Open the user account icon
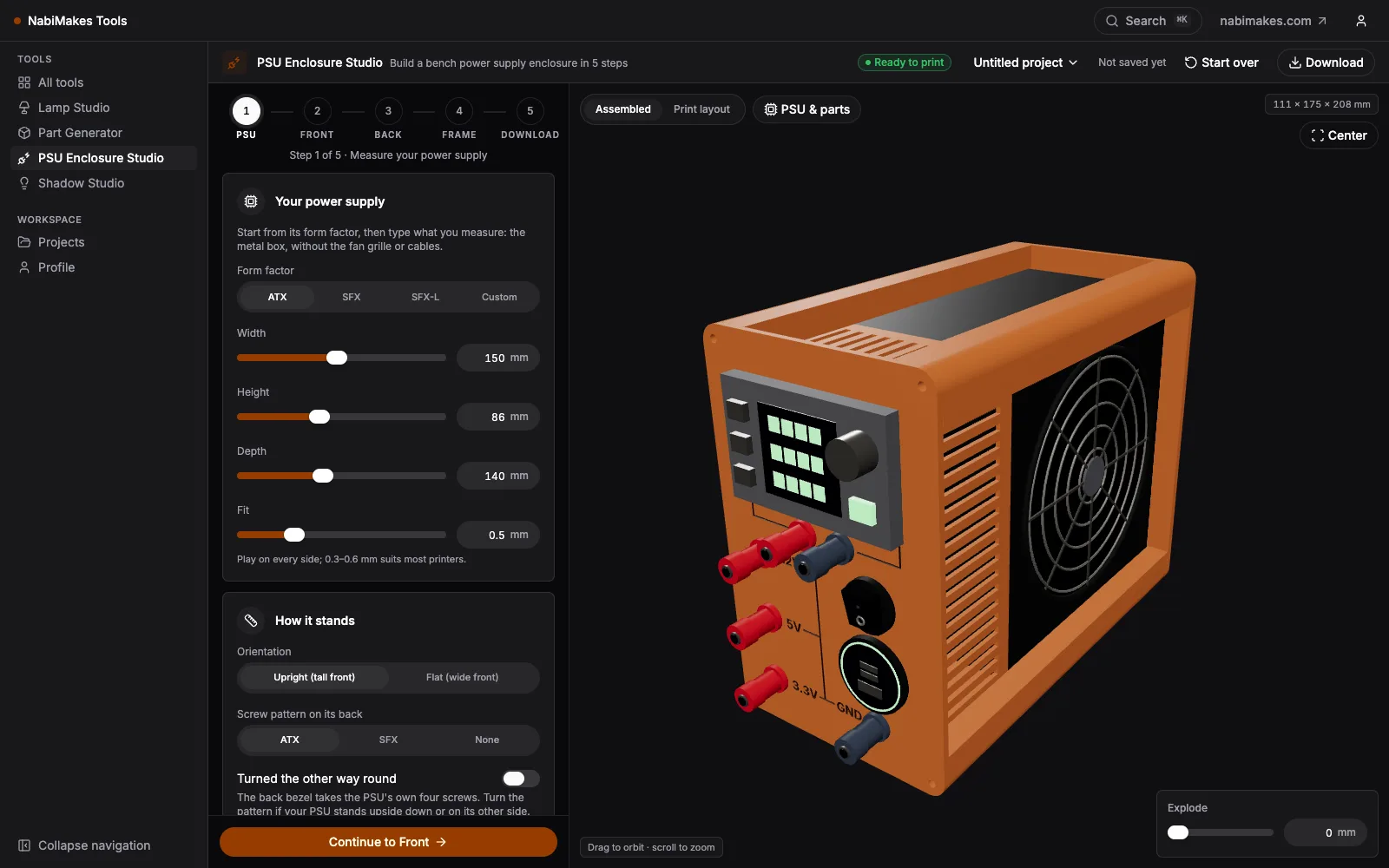The image size is (1389, 868). 1361,21
